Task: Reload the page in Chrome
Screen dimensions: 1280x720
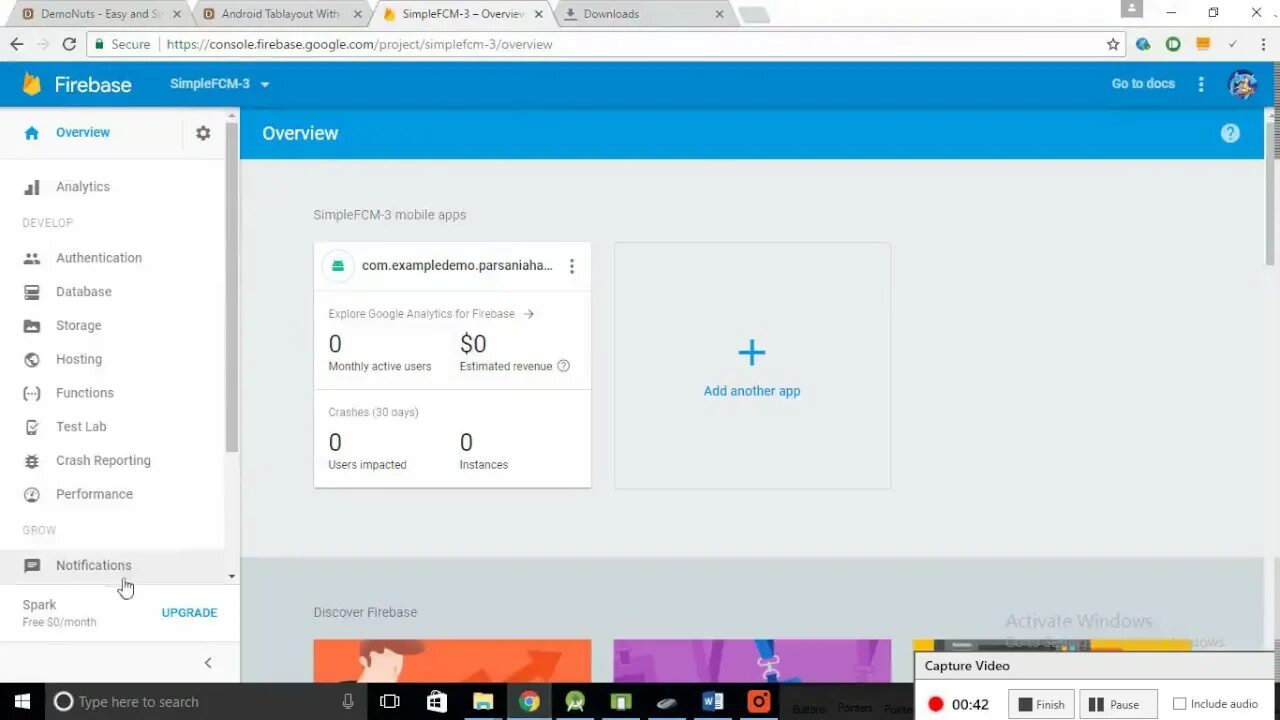Action: click(69, 44)
